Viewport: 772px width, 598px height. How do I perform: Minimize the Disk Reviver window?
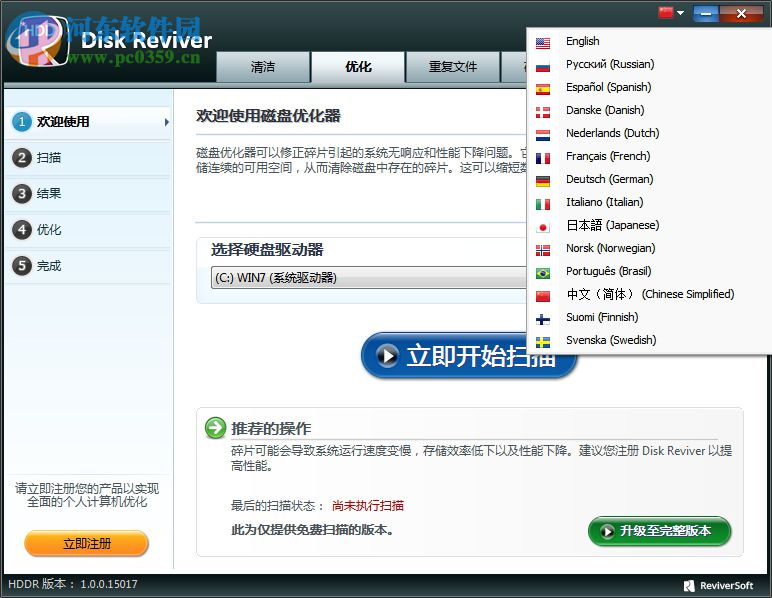tap(706, 13)
